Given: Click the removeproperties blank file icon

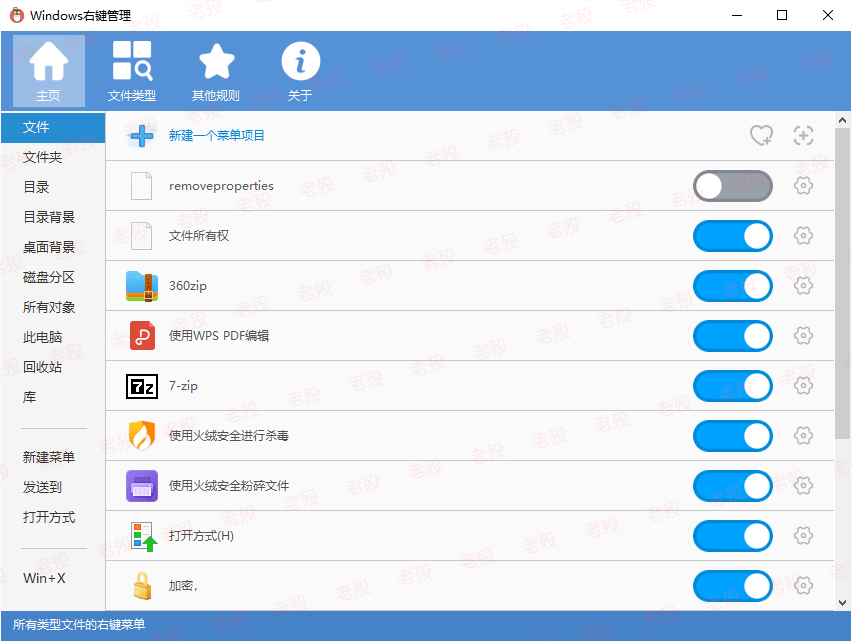Looking at the screenshot, I should pyautogui.click(x=141, y=186).
